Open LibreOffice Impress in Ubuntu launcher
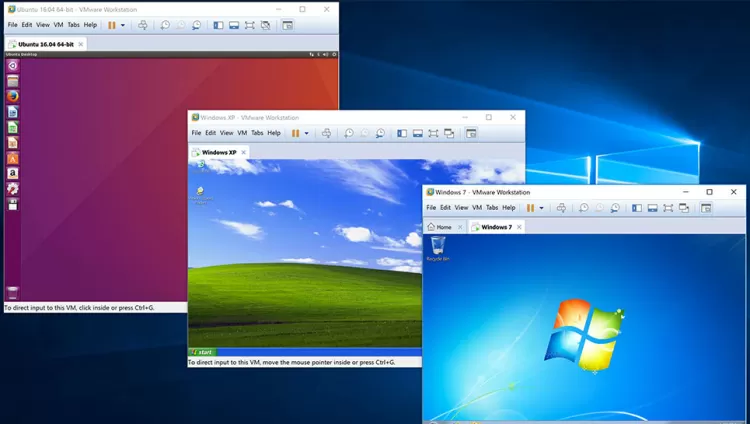The width and height of the screenshot is (750, 424). [x=13, y=143]
